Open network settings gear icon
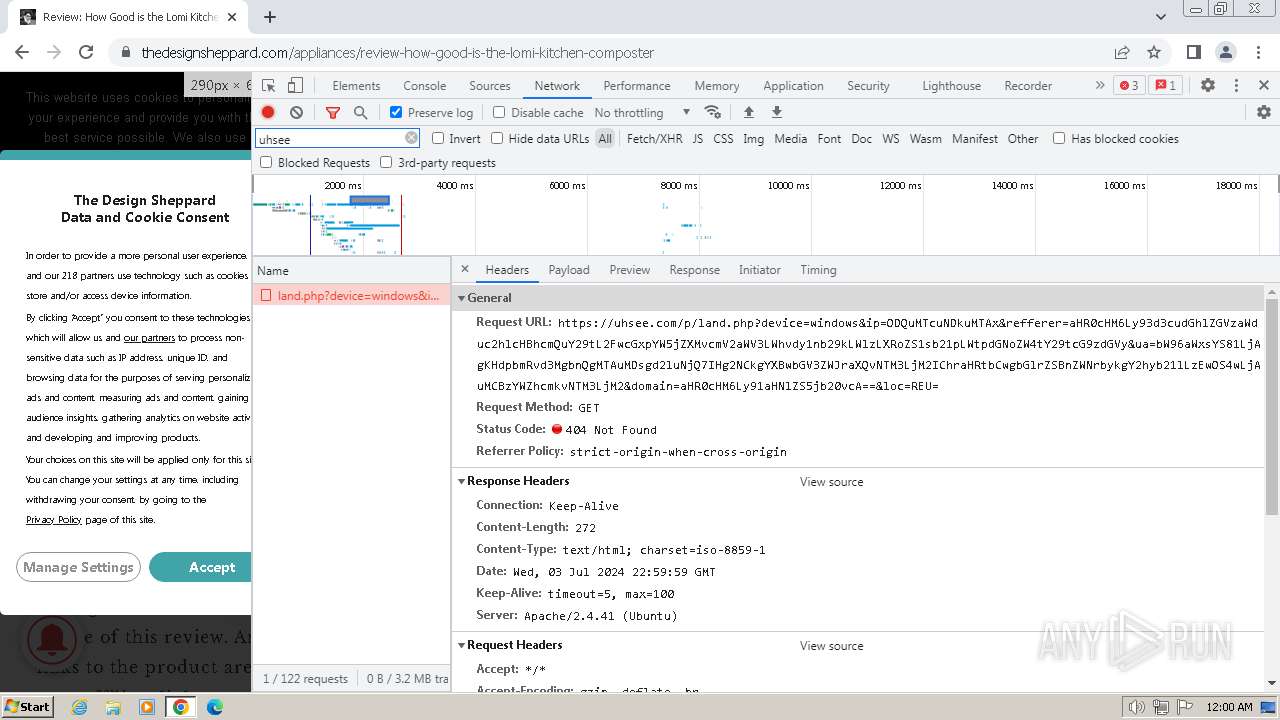This screenshot has width=1280, height=720. pos(1264,112)
